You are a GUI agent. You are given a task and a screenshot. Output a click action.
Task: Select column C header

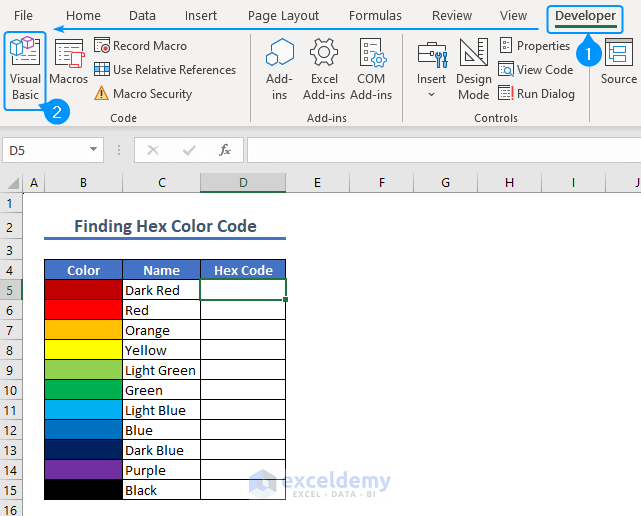click(162, 182)
